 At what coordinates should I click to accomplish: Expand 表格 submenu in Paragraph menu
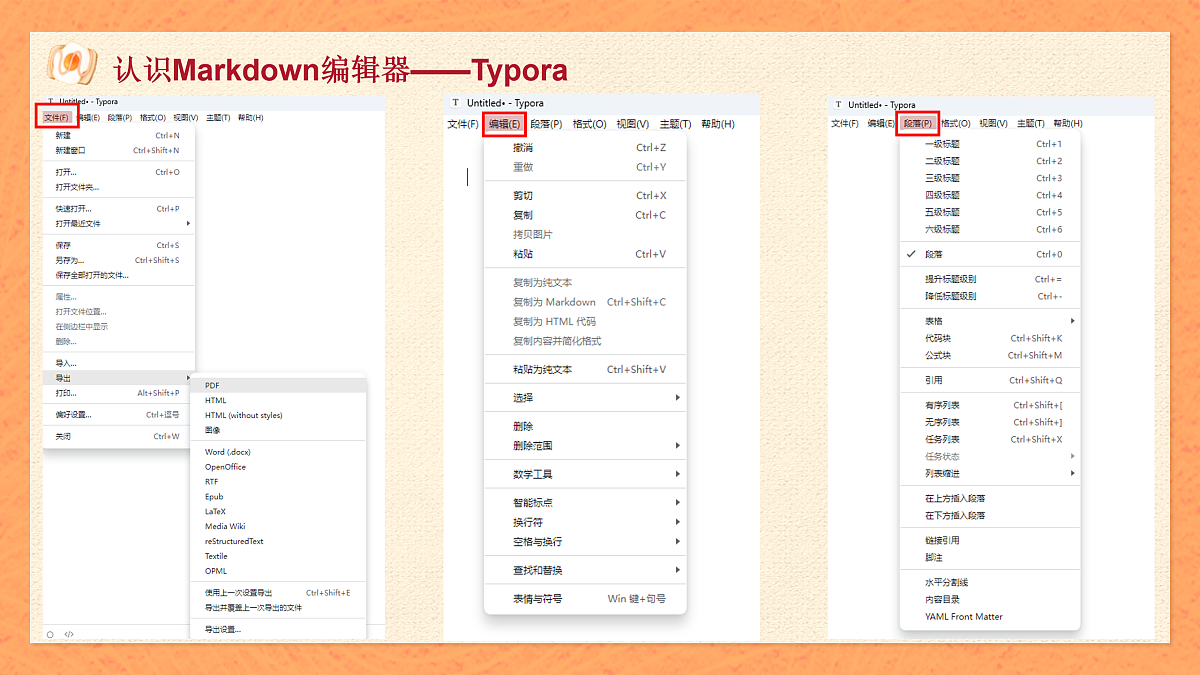click(x=992, y=321)
